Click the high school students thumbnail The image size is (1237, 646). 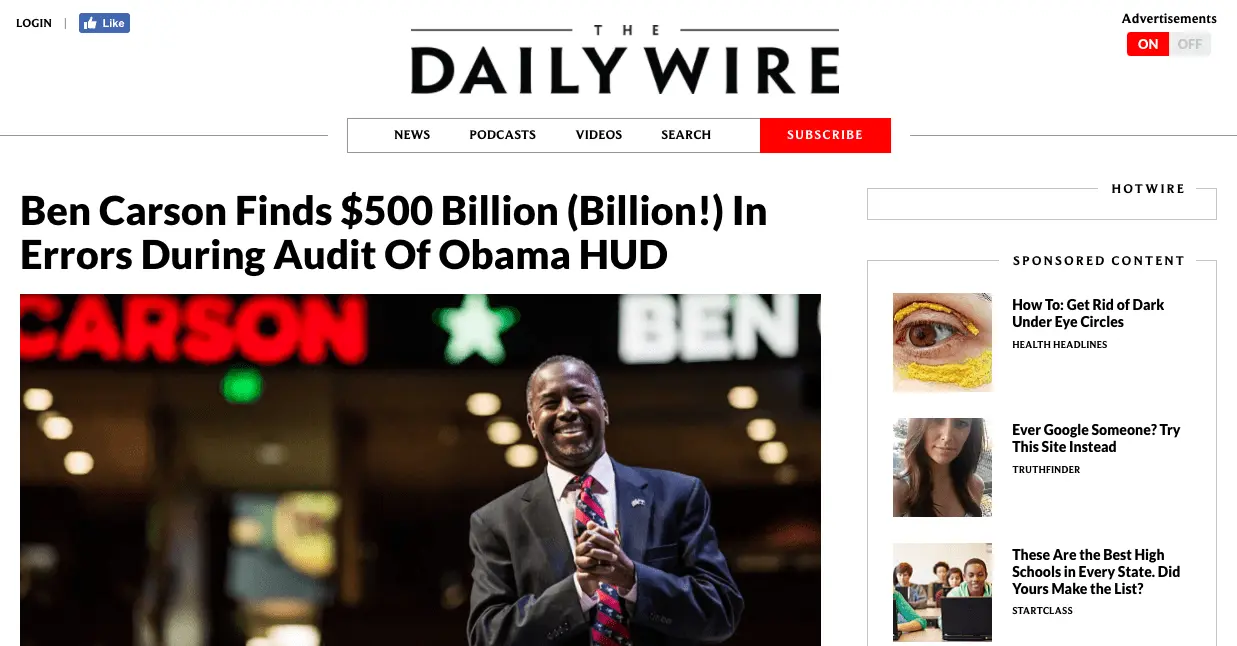942,592
